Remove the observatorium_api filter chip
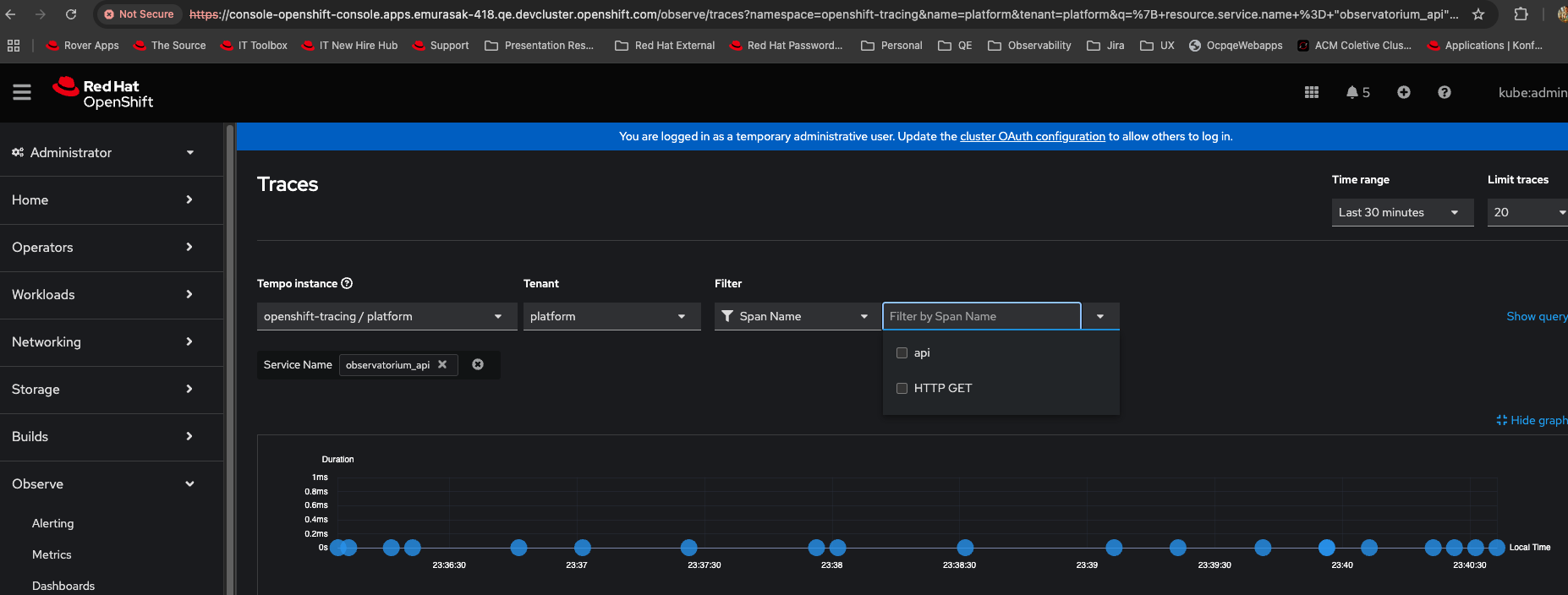This screenshot has width=1568, height=595. coord(442,364)
